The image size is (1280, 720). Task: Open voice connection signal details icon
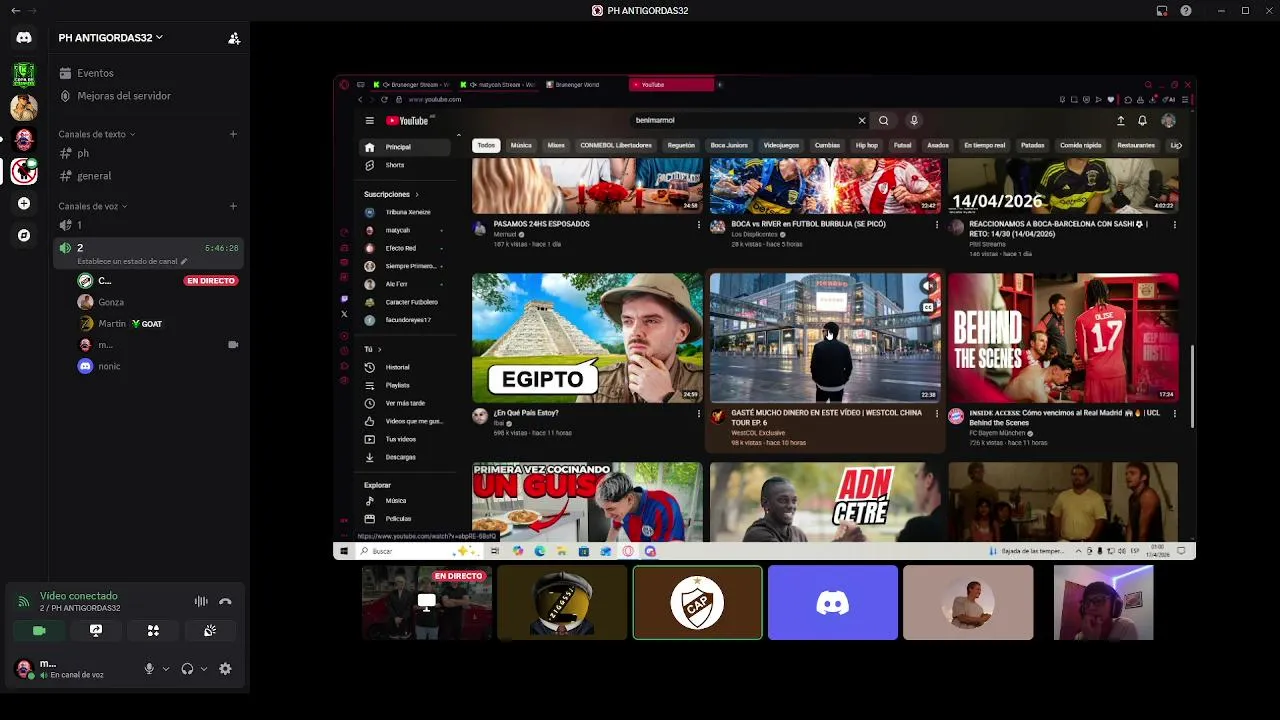click(x=23, y=602)
